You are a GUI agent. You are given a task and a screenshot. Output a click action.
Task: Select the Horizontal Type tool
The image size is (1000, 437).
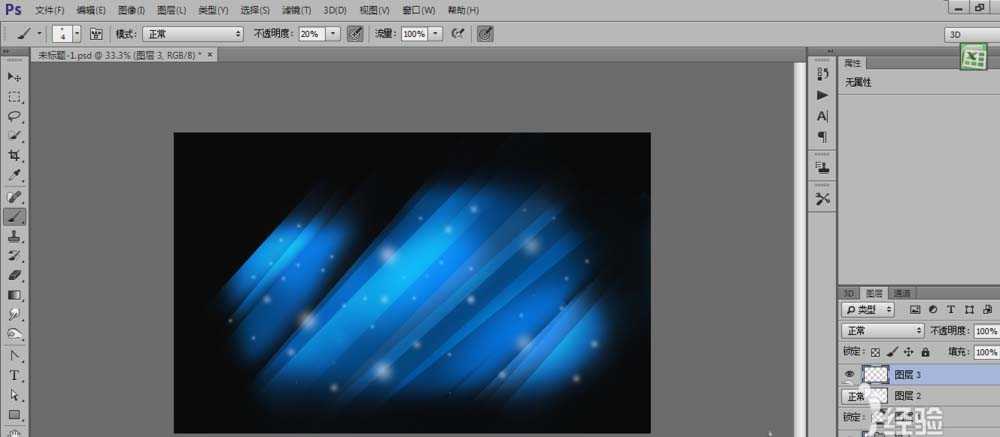click(x=15, y=375)
